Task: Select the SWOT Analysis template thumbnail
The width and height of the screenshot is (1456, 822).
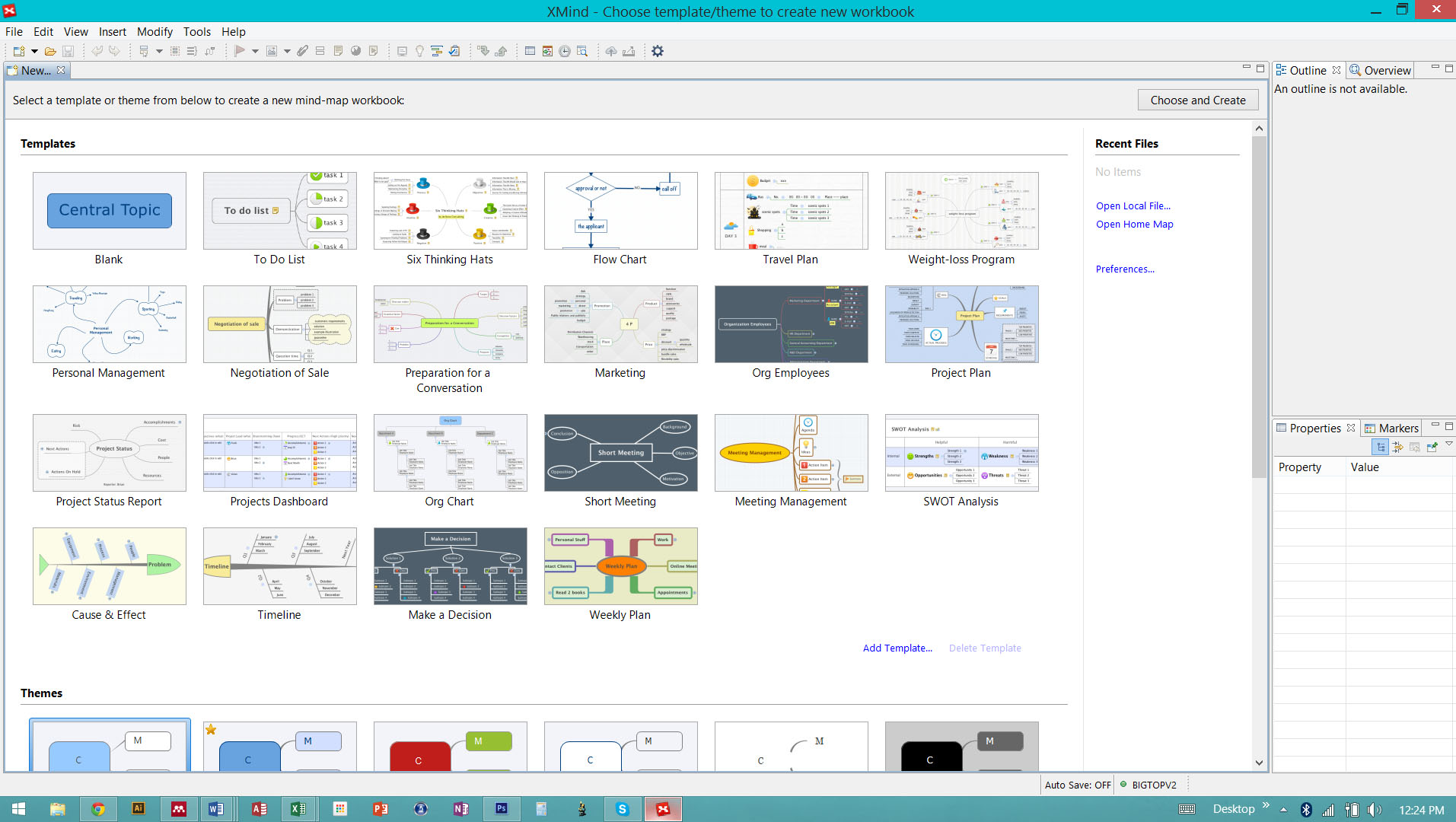Action: 962,453
